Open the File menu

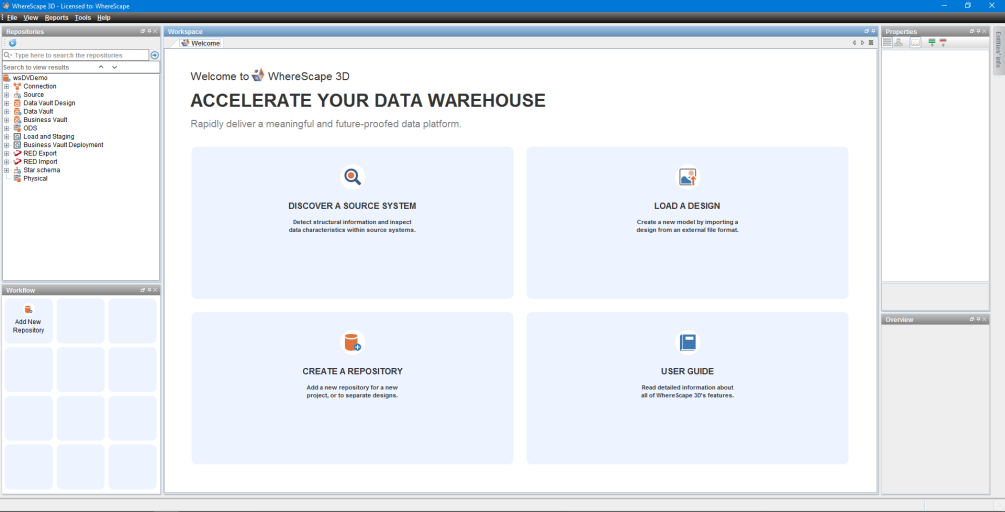[x=12, y=18]
